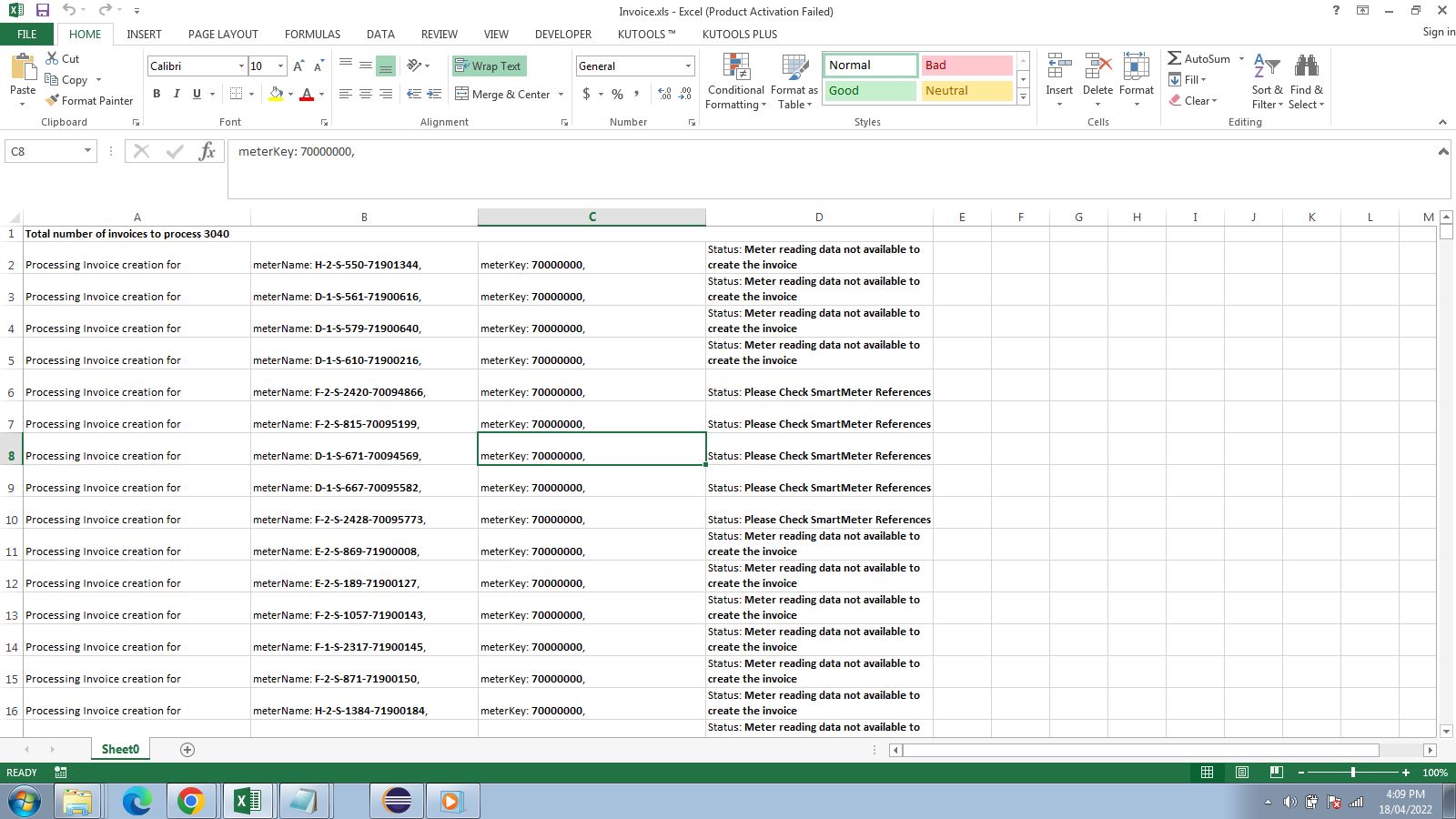Click the Decrease Indent icon

coord(414,94)
